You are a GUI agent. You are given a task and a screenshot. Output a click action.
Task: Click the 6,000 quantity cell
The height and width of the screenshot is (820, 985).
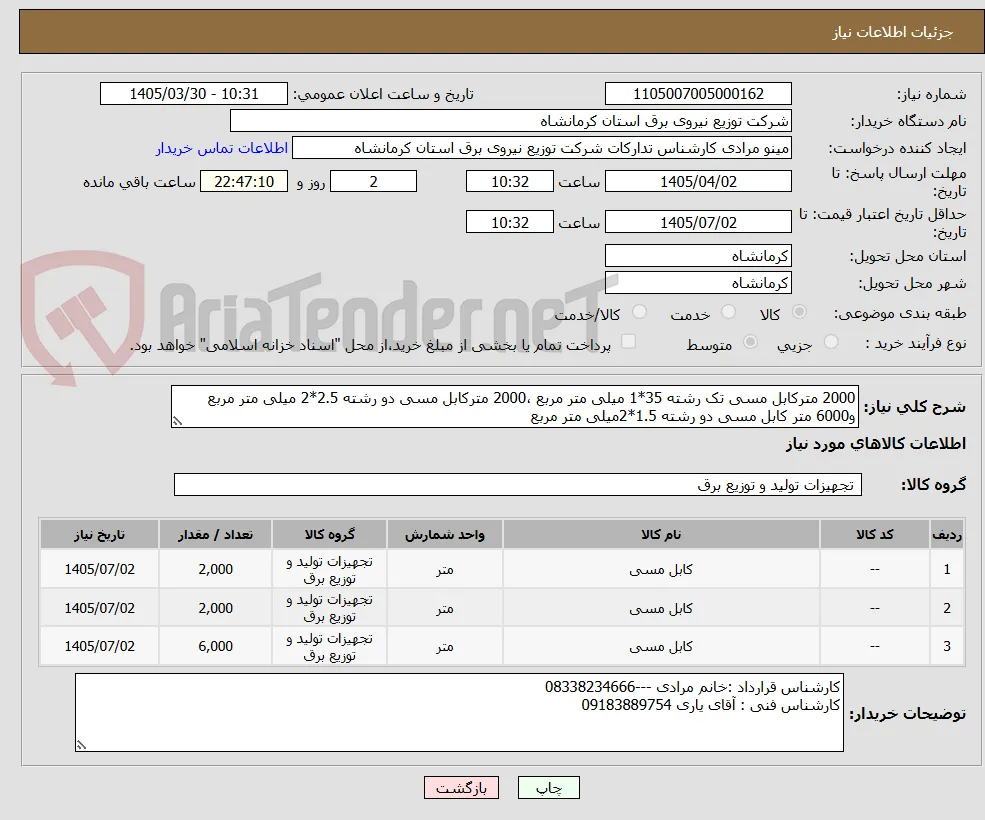(215, 647)
